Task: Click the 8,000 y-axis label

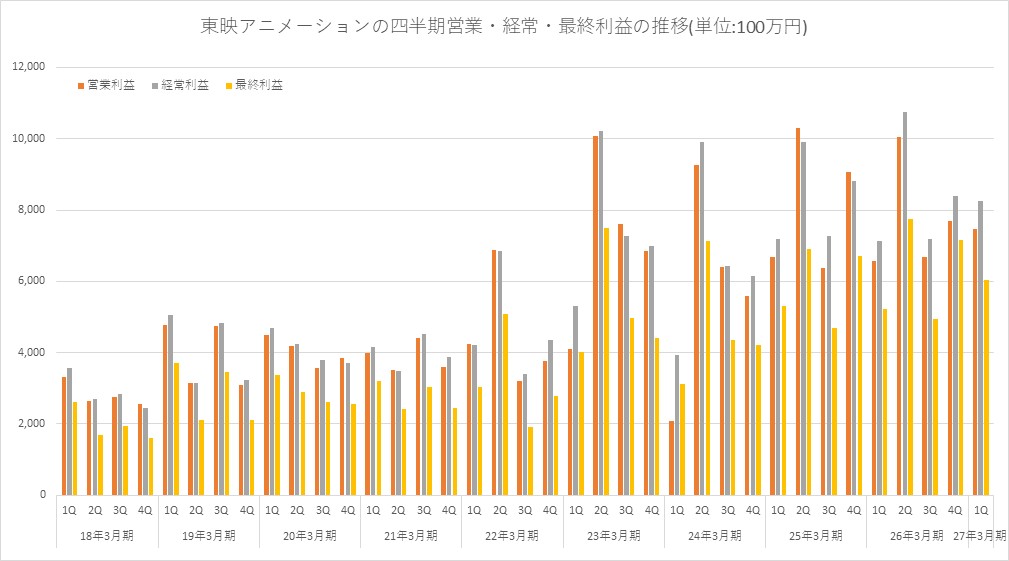Action: (x=32, y=210)
